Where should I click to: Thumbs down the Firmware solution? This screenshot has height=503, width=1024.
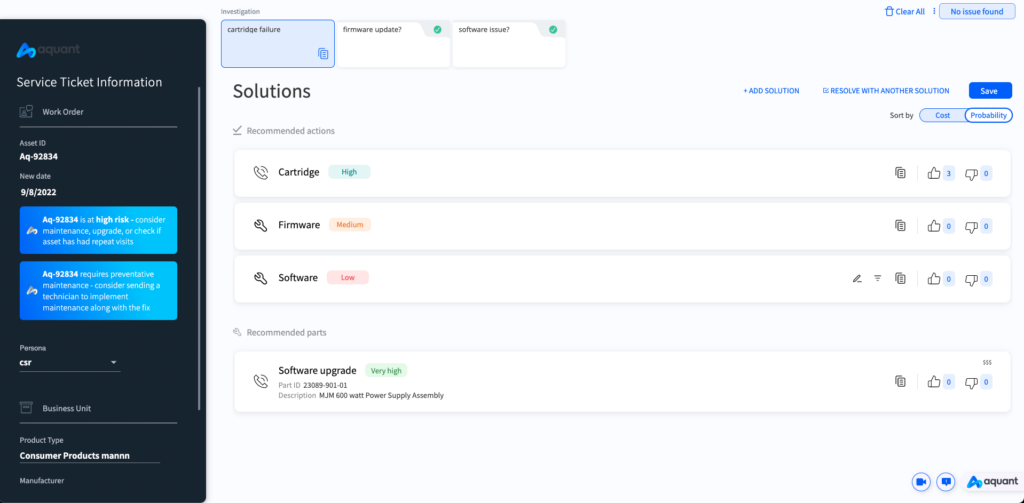coord(971,226)
